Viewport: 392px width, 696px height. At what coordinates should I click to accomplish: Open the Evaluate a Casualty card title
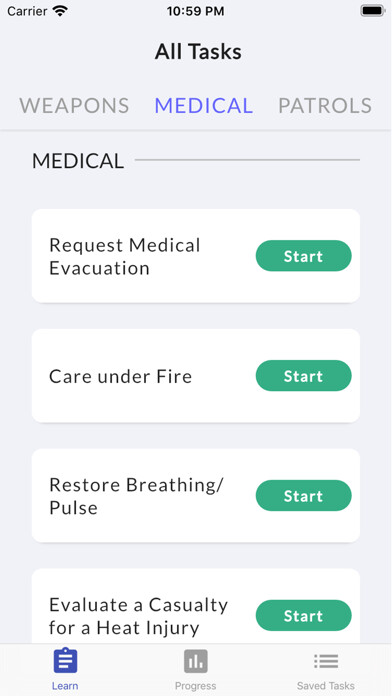point(138,616)
